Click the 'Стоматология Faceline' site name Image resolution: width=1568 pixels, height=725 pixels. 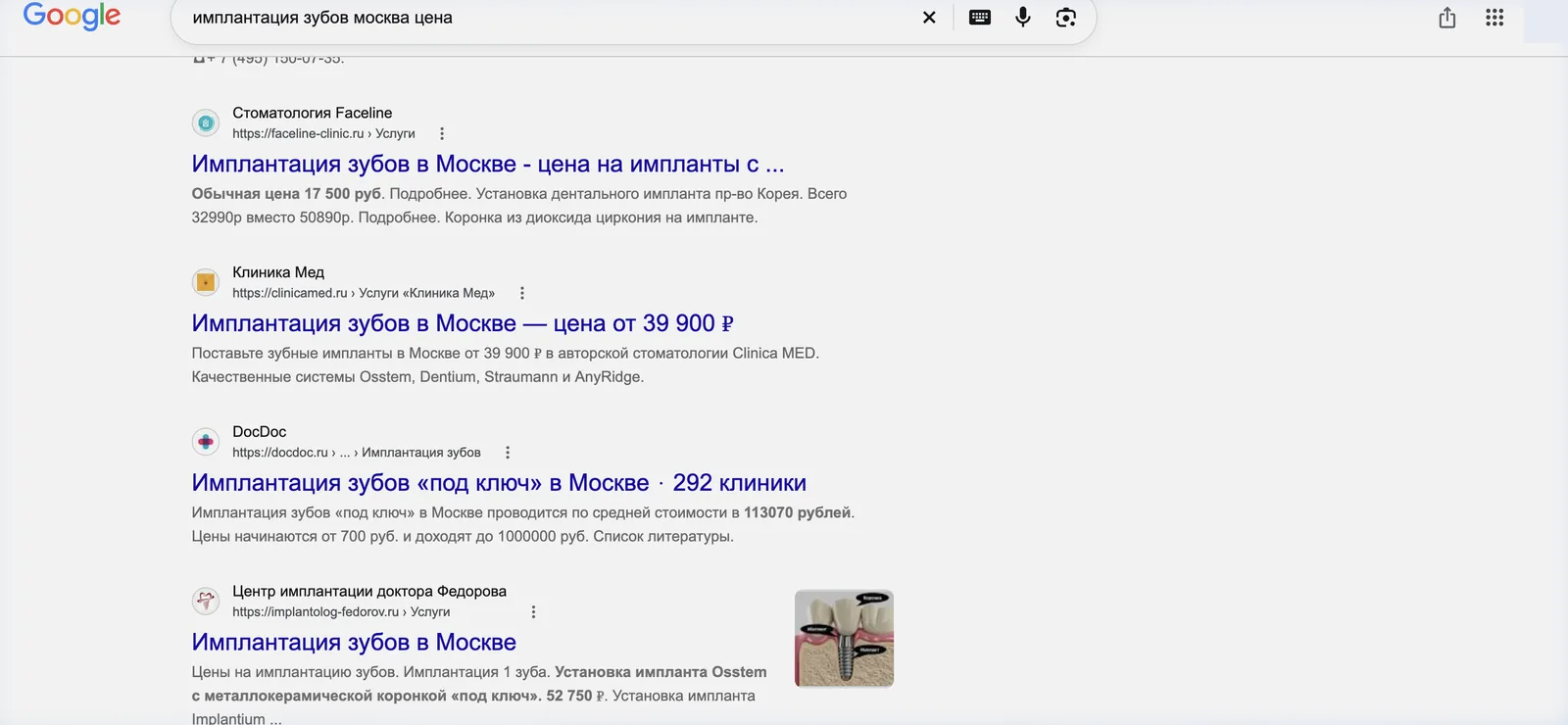[312, 113]
